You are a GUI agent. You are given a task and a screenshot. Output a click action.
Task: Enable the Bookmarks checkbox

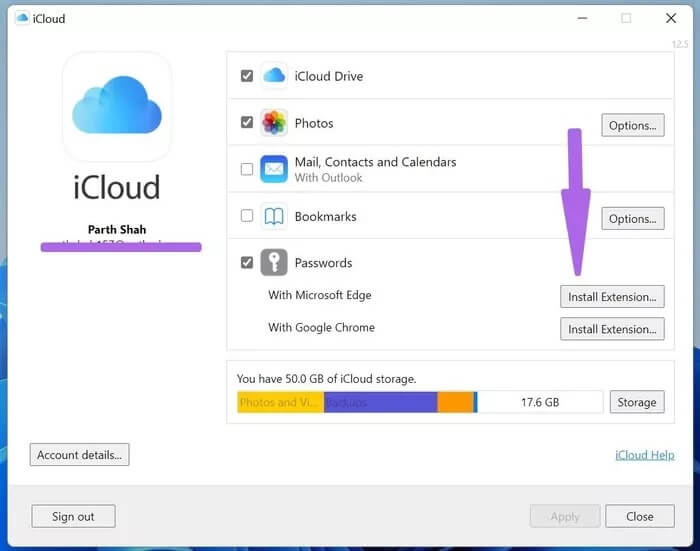click(247, 216)
